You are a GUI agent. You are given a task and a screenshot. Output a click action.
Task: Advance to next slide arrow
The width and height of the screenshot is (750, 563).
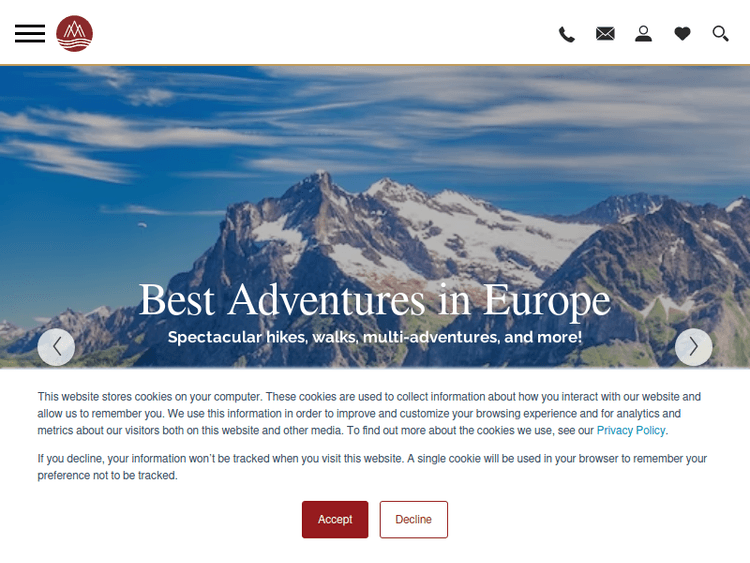coord(693,347)
